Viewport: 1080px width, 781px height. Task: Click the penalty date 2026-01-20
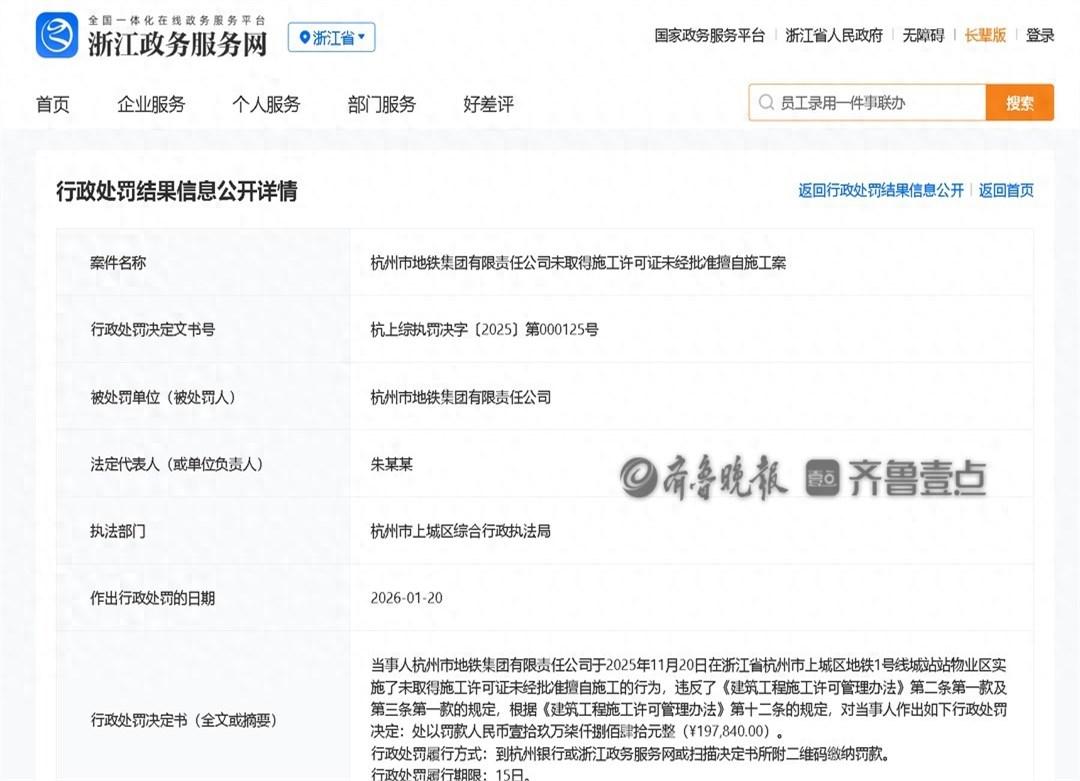click(x=406, y=598)
